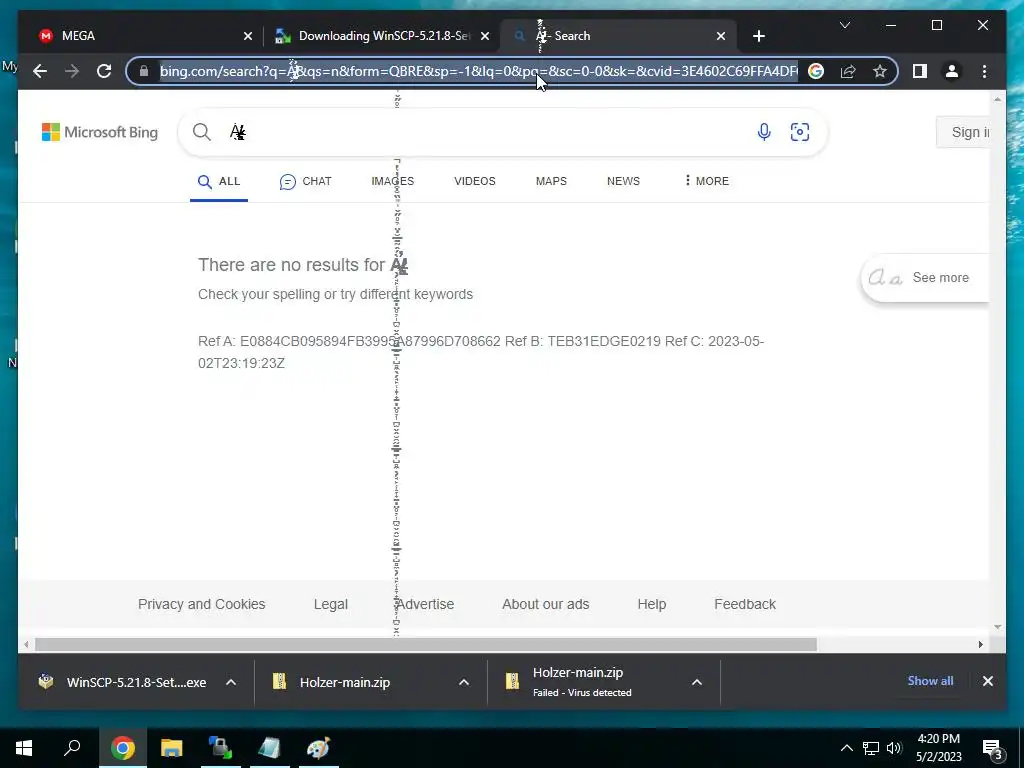Share this page using the share icon
This screenshot has height=768, width=1024.
(848, 71)
